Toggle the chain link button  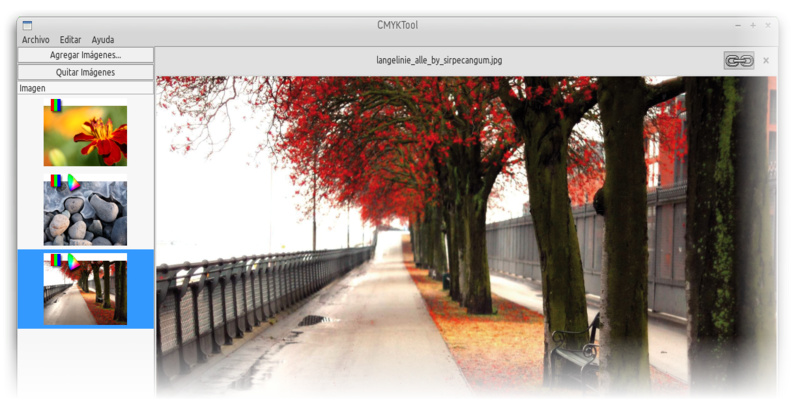pyautogui.click(x=739, y=61)
